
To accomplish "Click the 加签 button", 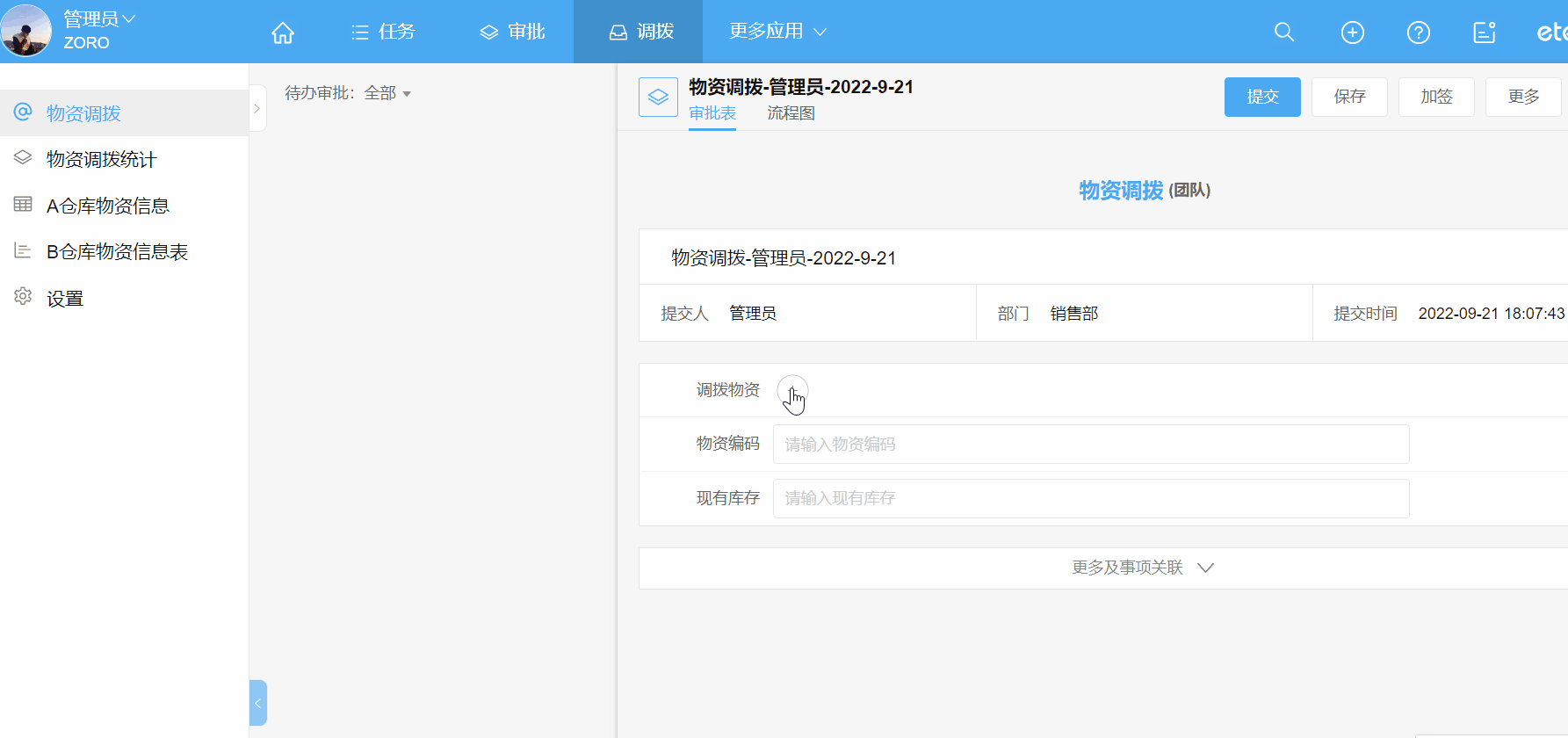I will tap(1436, 97).
